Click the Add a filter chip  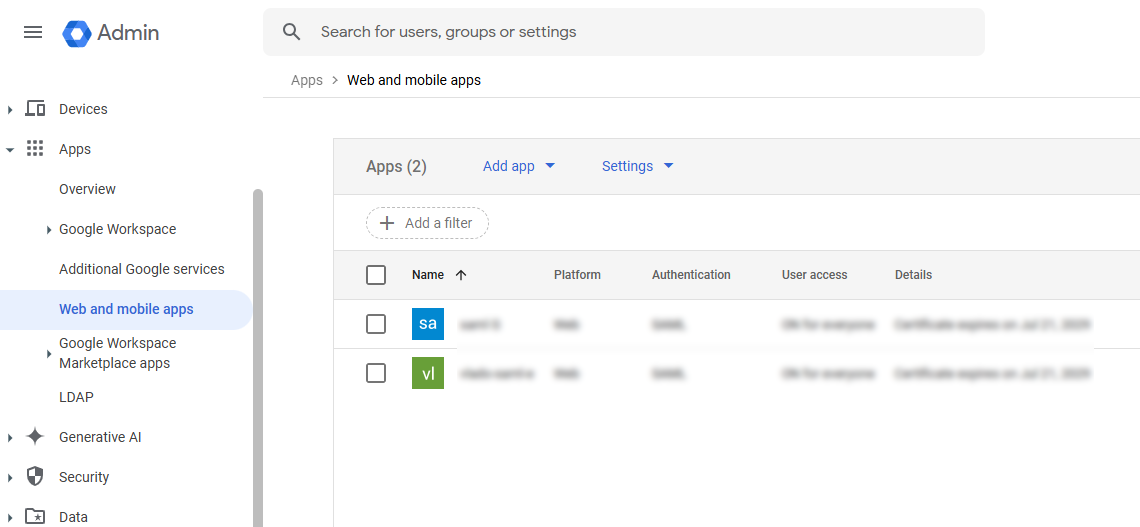click(x=428, y=223)
